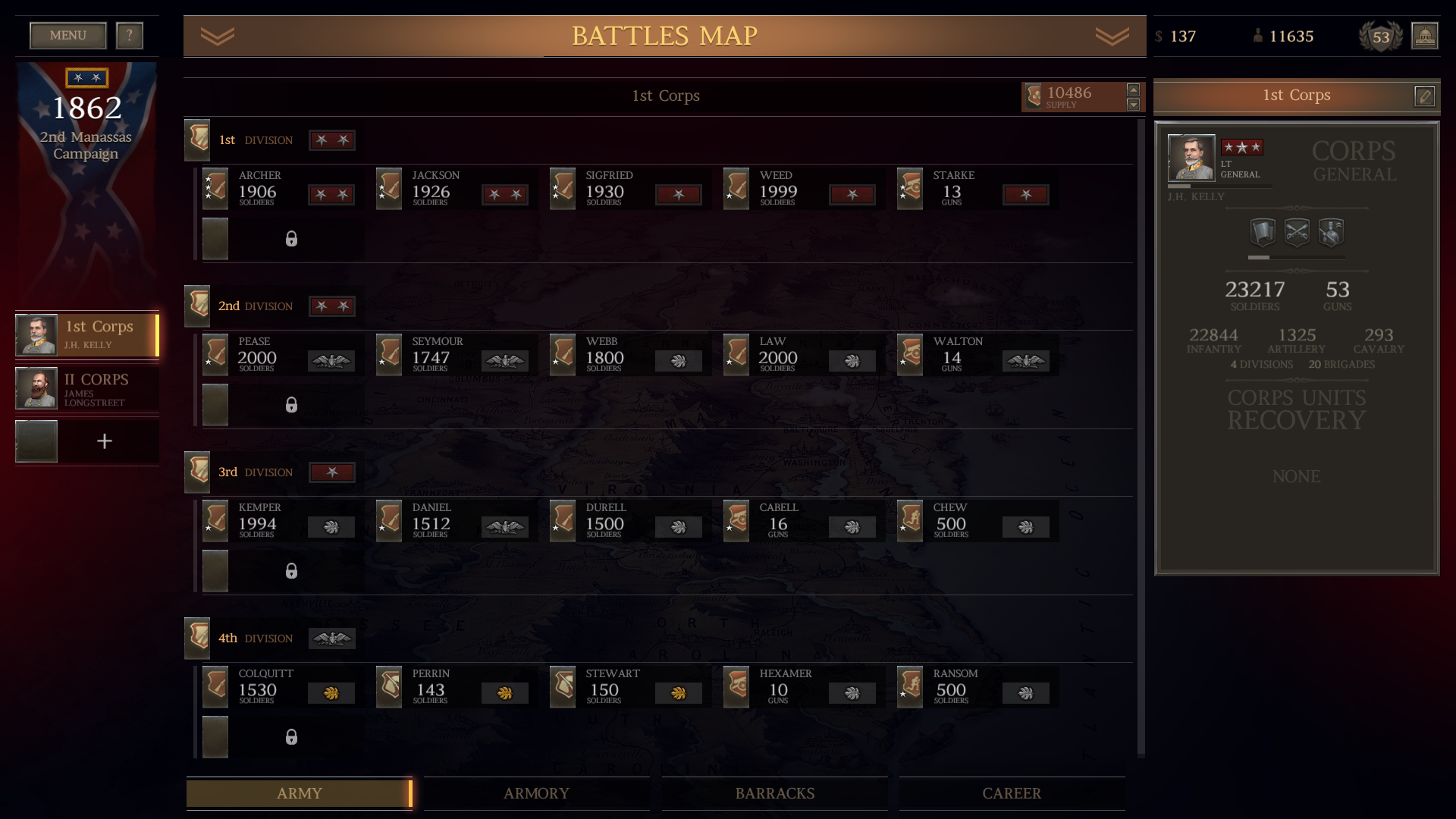Open the Career tab

tap(1012, 793)
